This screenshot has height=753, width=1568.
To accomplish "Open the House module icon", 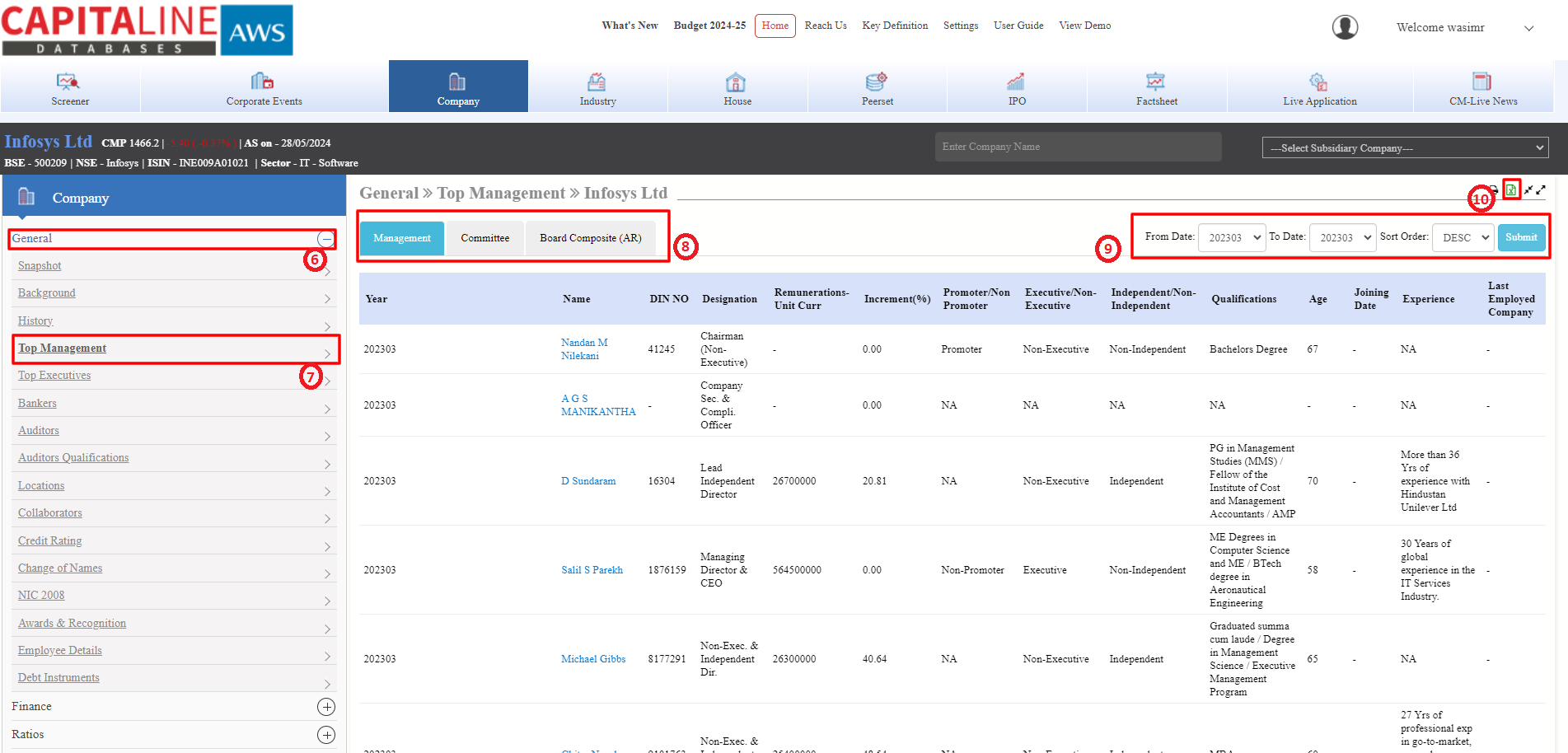I will coord(736,82).
